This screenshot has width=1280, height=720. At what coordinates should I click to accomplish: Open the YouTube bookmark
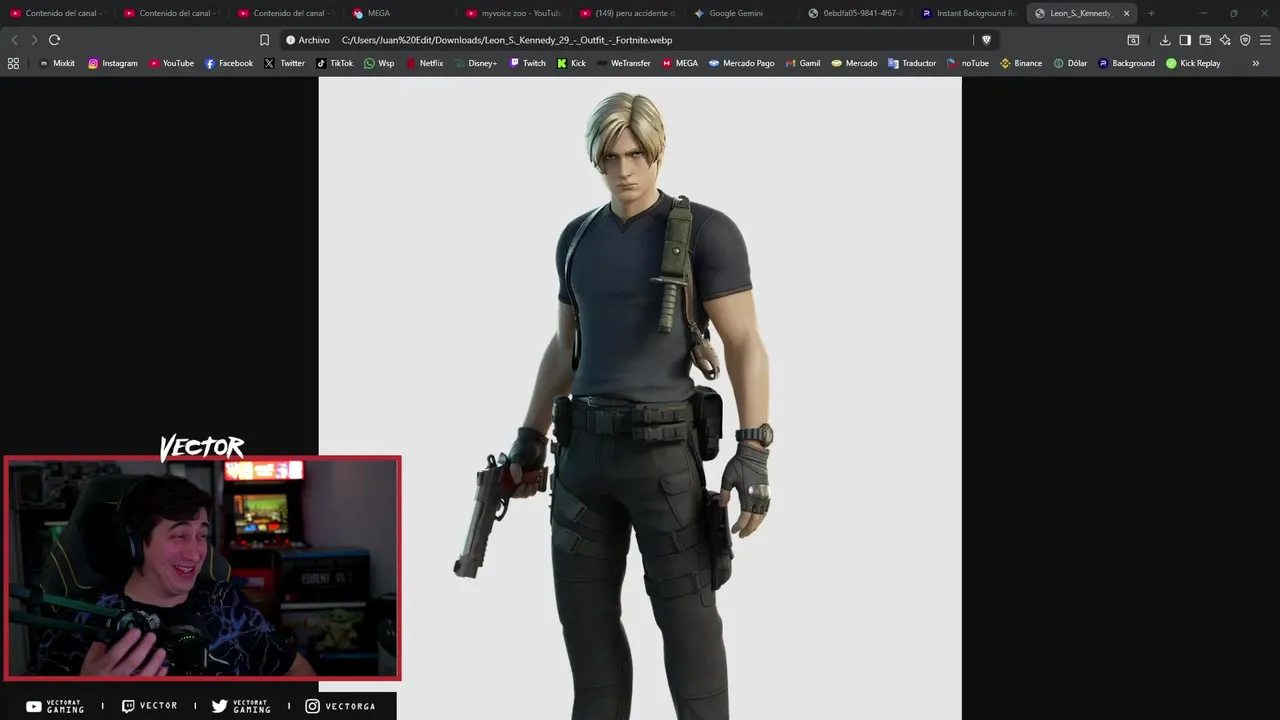[x=171, y=63]
